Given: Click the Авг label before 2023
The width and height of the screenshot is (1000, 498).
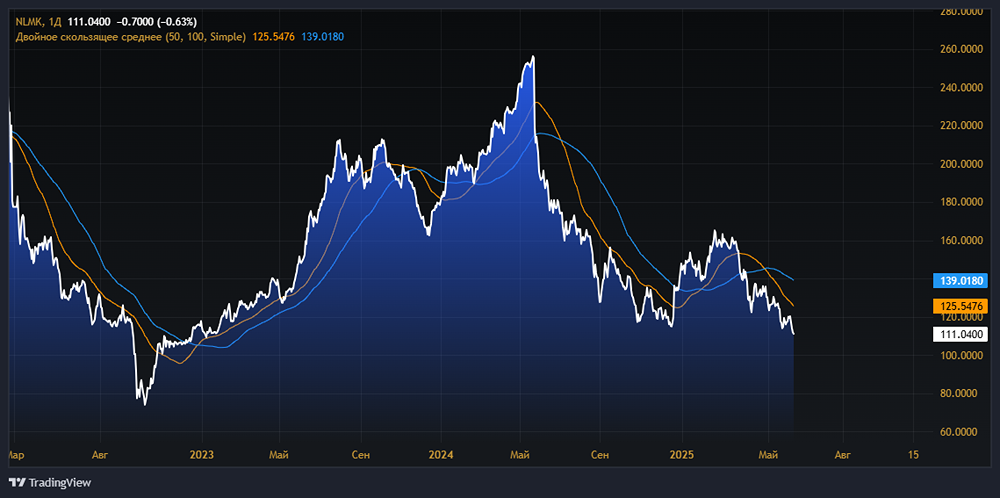Looking at the screenshot, I should coord(100,455).
